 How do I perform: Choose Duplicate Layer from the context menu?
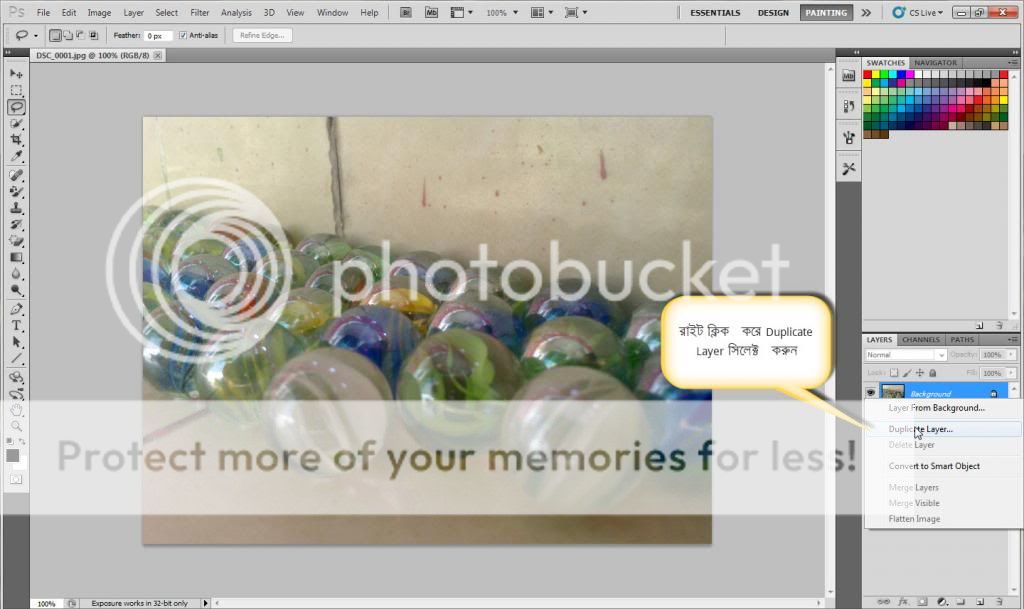tap(921, 429)
